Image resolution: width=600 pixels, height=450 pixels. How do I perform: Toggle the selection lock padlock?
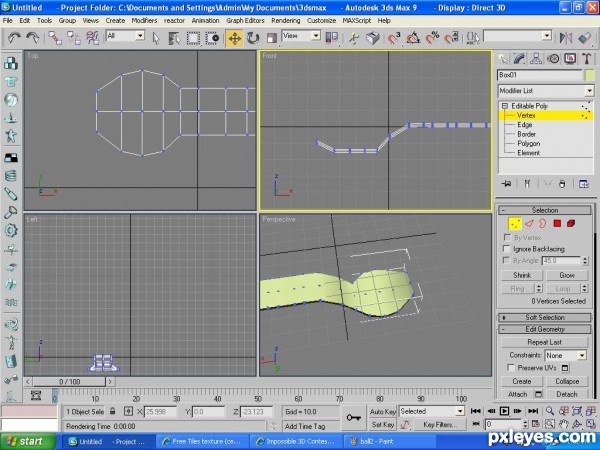pos(112,411)
